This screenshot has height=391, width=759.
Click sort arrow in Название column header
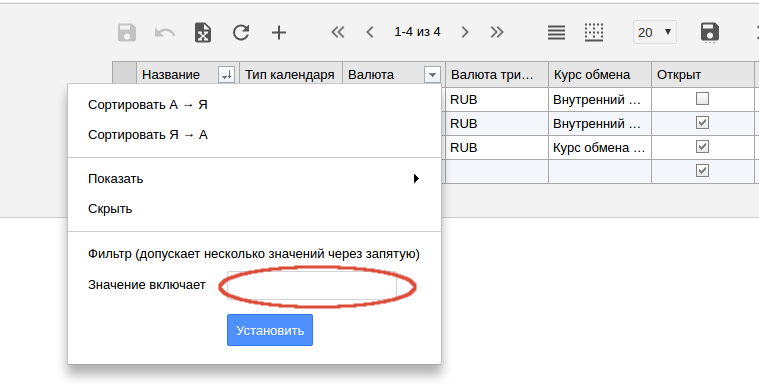(x=227, y=75)
